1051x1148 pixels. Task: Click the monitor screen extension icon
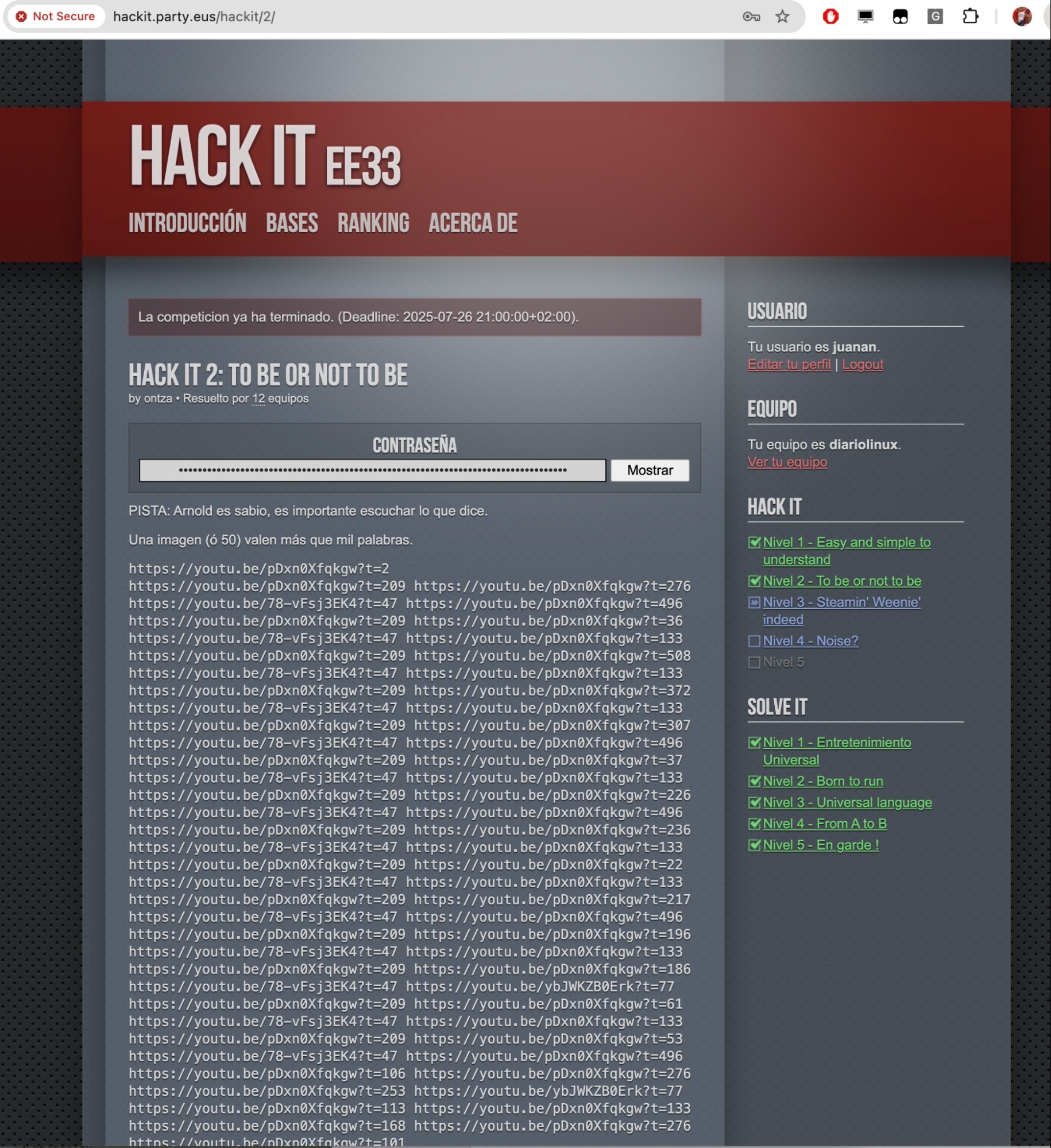(x=865, y=17)
